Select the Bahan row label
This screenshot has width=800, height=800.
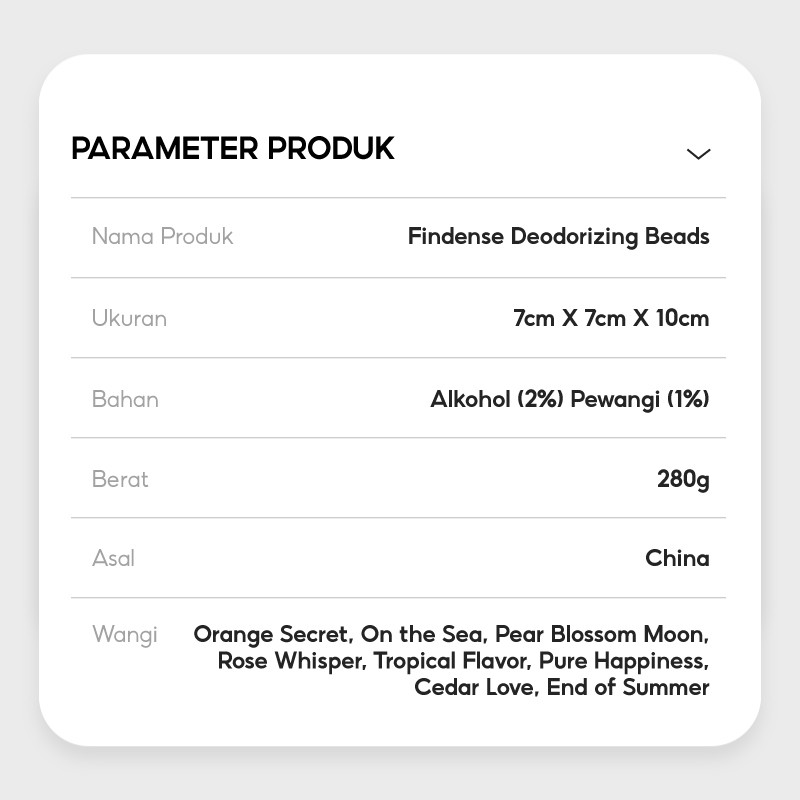point(125,399)
